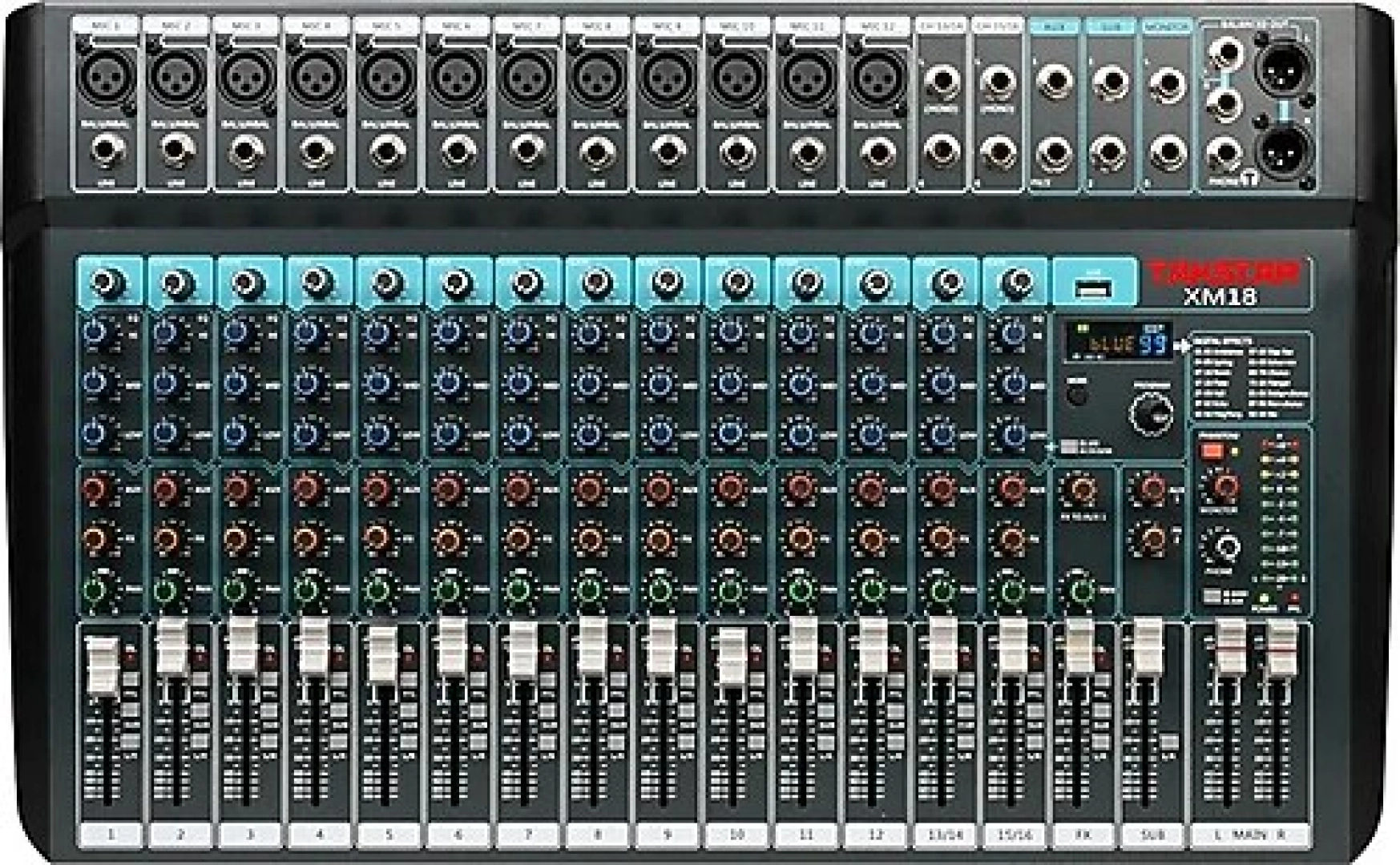Select channel 12 green pan knob
This screenshot has height=865, width=1400.
coord(870,590)
